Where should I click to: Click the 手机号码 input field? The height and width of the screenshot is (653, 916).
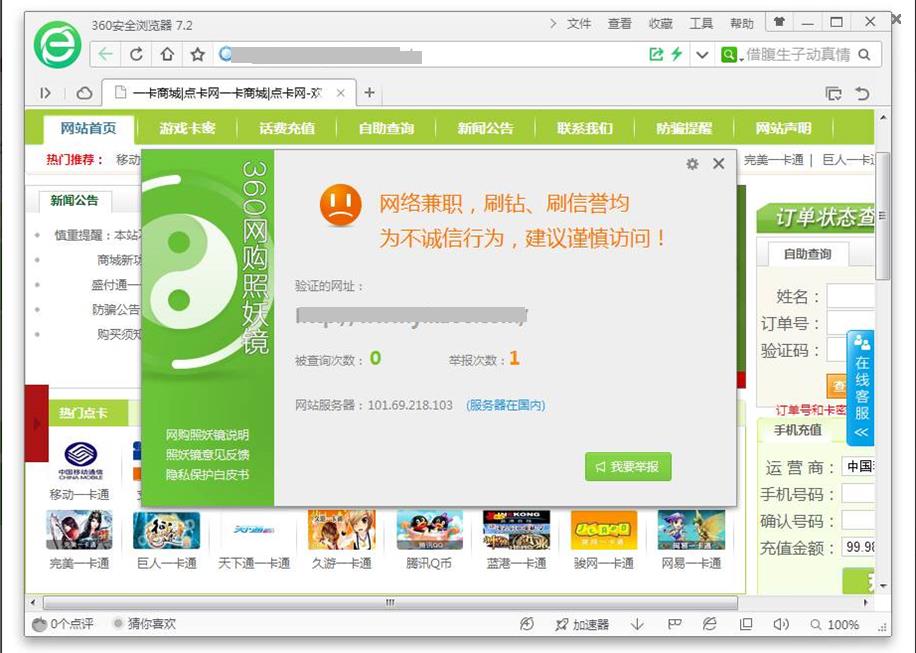(x=858, y=494)
